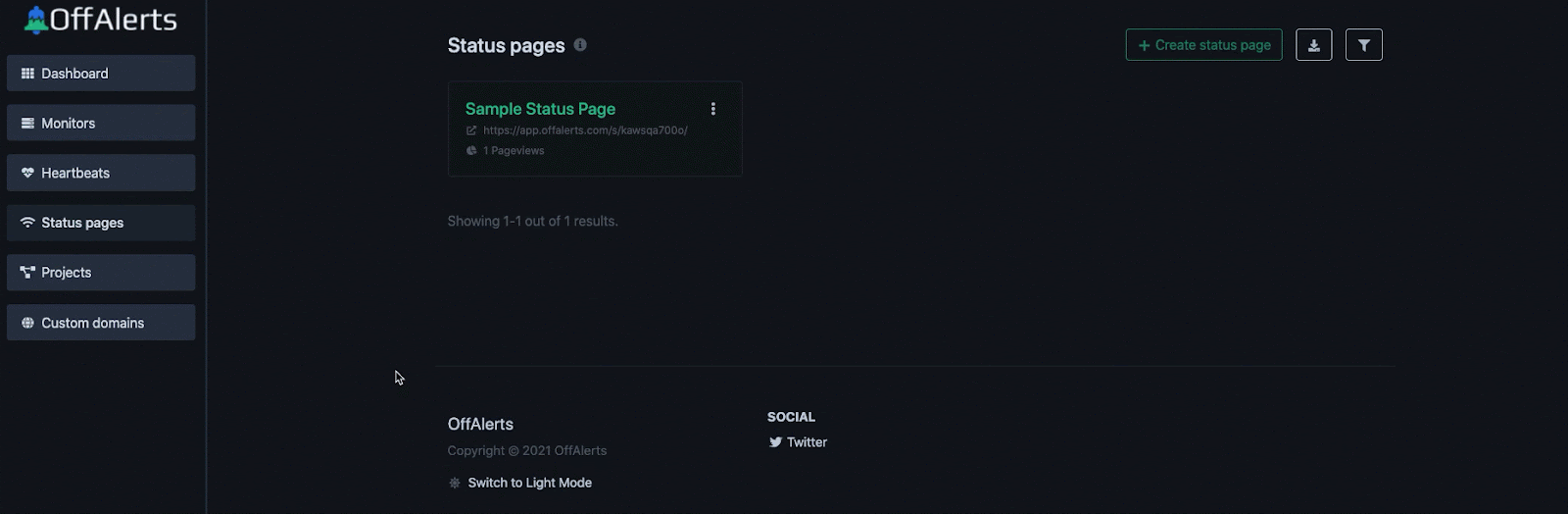
Task: Click the 'Showing 1-1 out of 1 results' text
Action: point(532,222)
